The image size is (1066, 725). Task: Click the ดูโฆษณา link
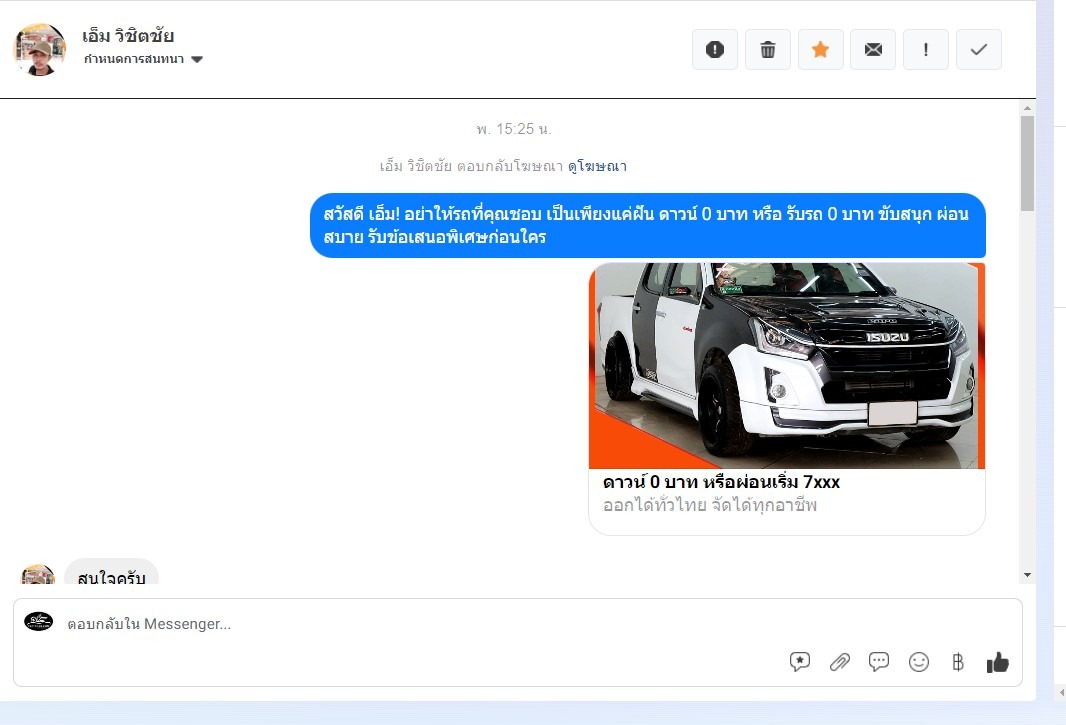tap(597, 166)
